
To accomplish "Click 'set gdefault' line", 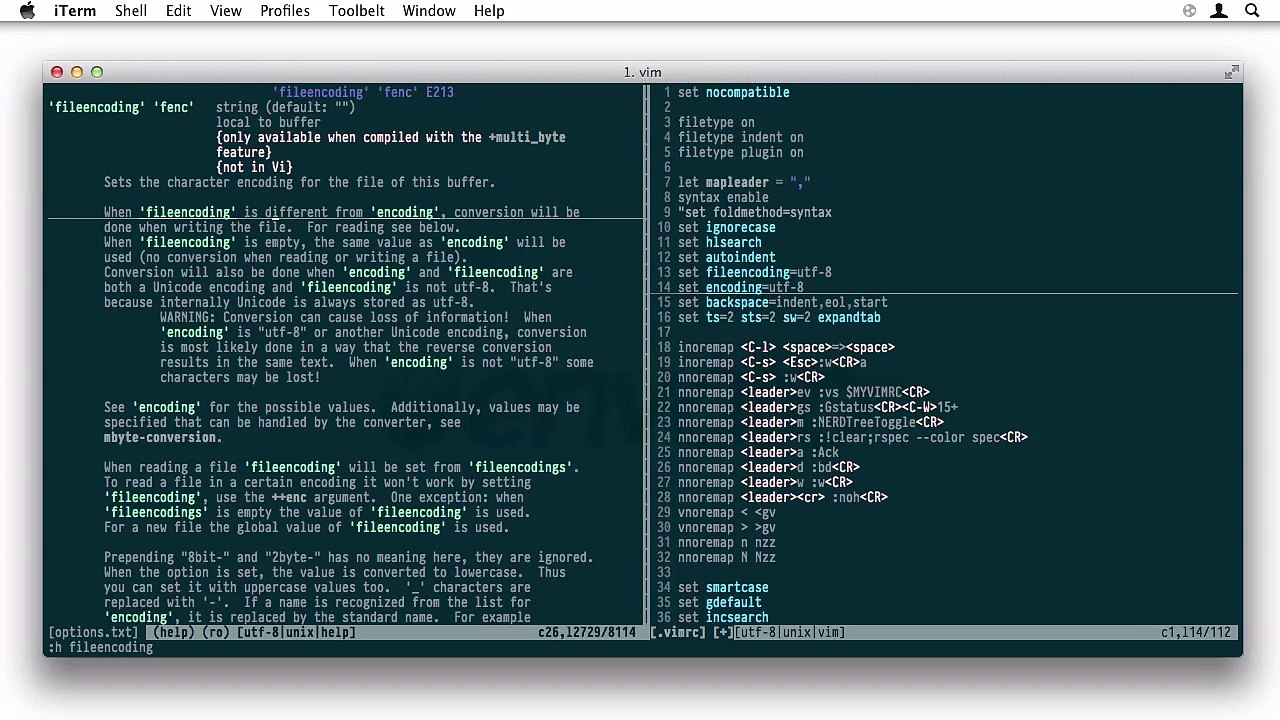I will point(720,603).
